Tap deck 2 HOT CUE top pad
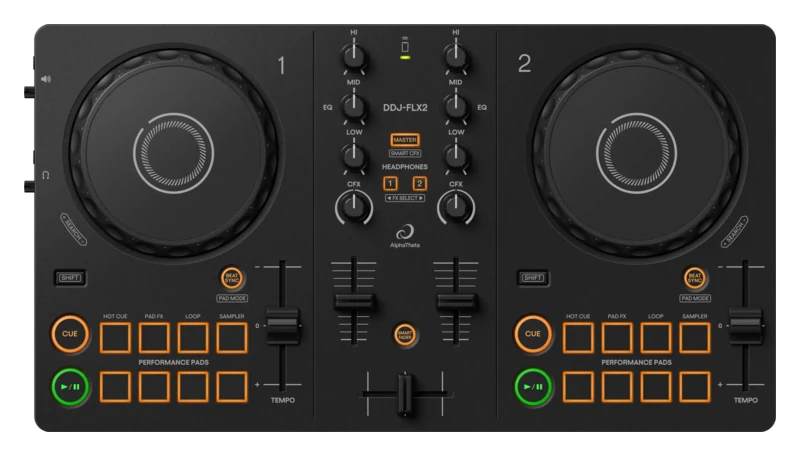The width and height of the screenshot is (800, 456). (x=578, y=338)
